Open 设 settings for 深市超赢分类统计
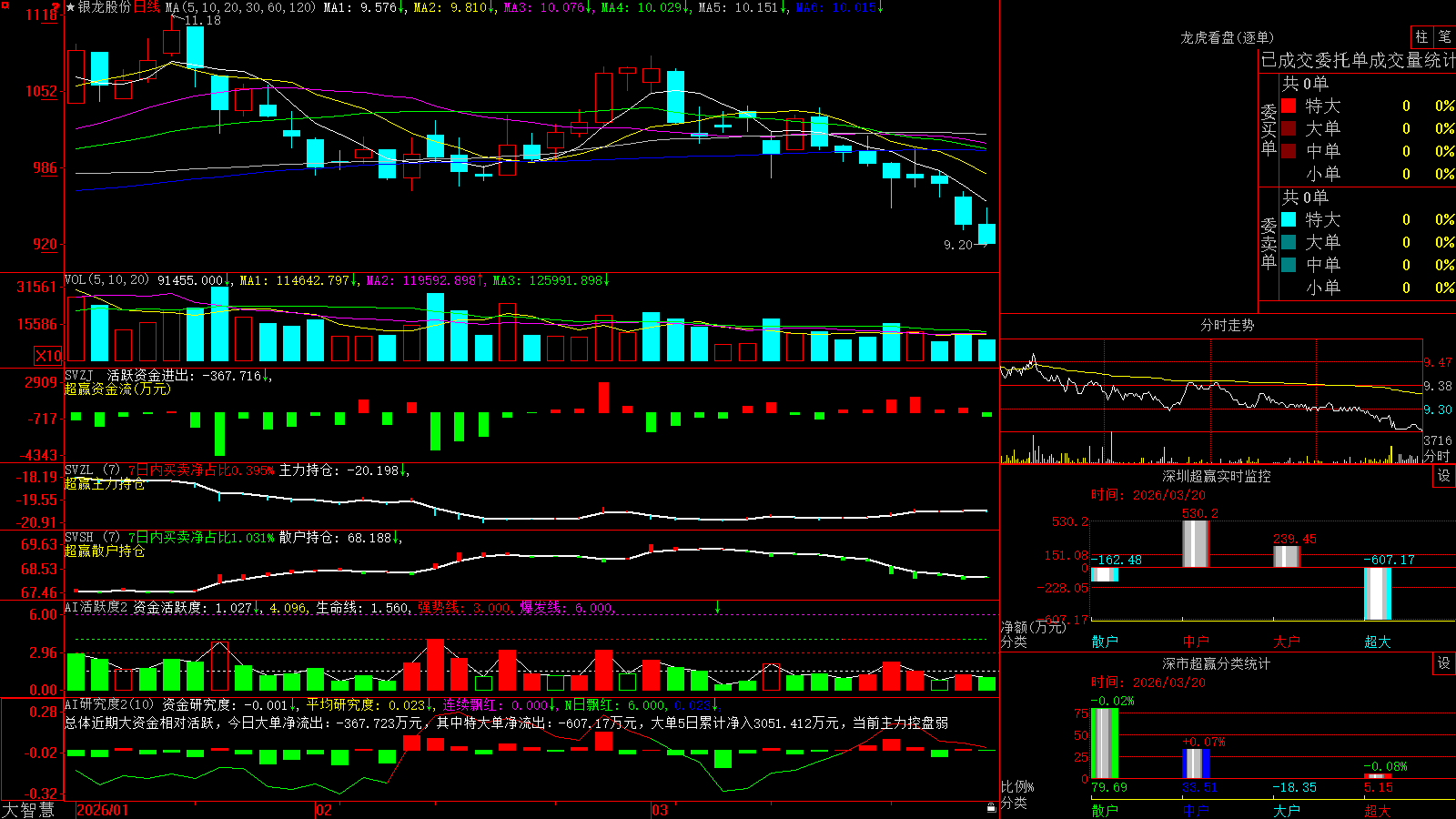Screen dimensions: 1456x819 [x=1444, y=663]
